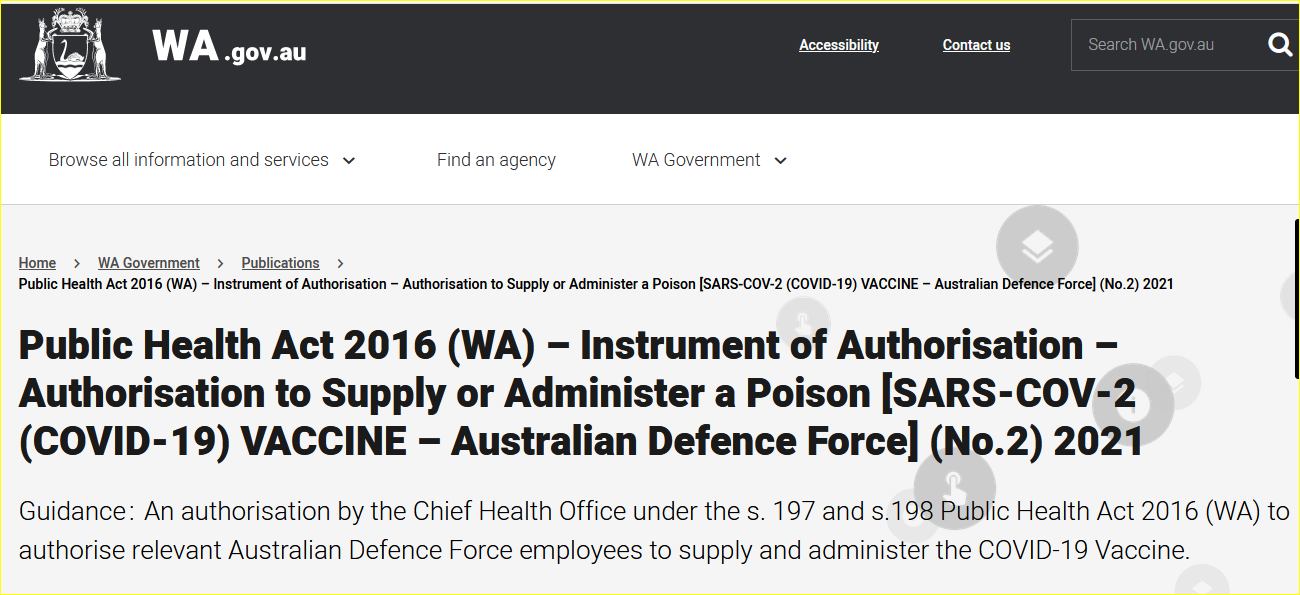The image size is (1300, 595).
Task: Click chevron beside Browse all information and services
Action: tap(349, 161)
